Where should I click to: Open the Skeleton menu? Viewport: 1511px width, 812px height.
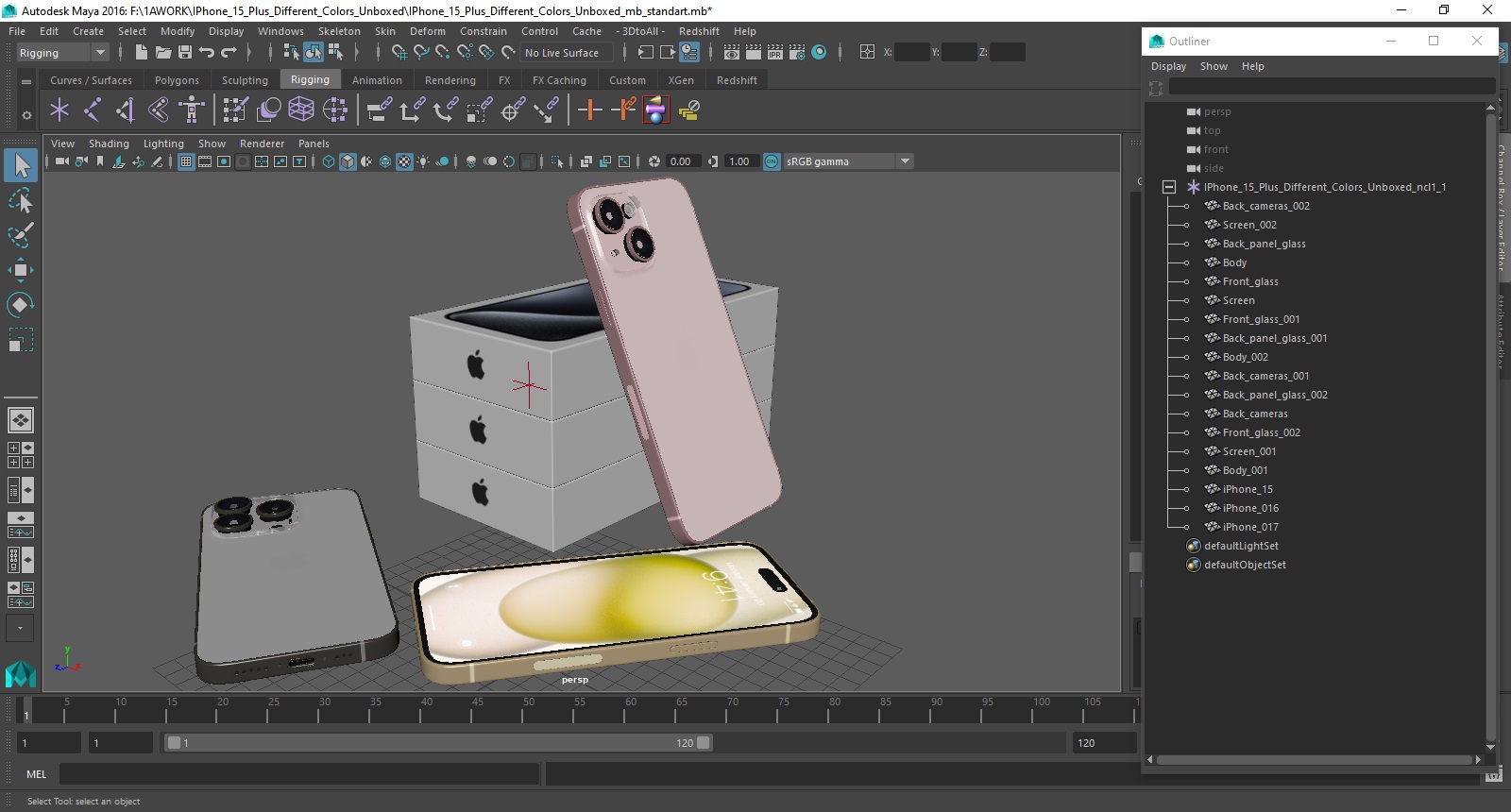tap(339, 31)
